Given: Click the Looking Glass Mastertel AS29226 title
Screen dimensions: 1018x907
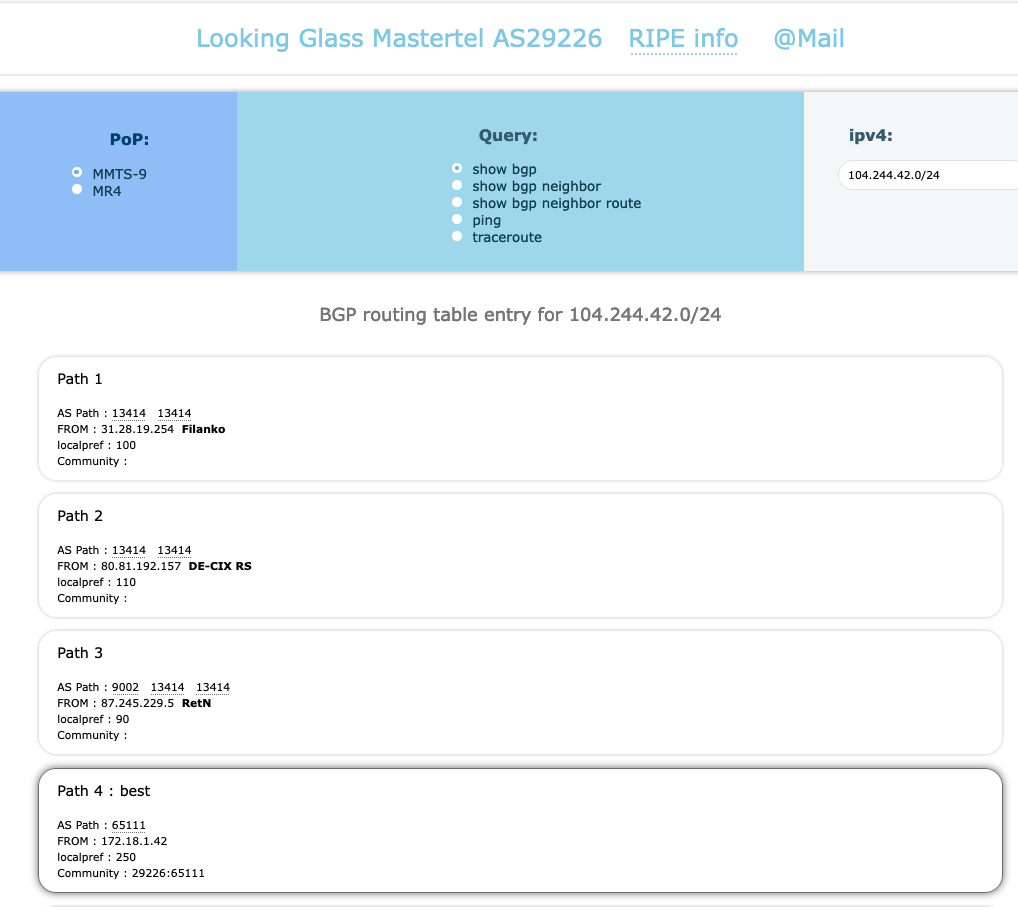Looking at the screenshot, I should (x=398, y=39).
